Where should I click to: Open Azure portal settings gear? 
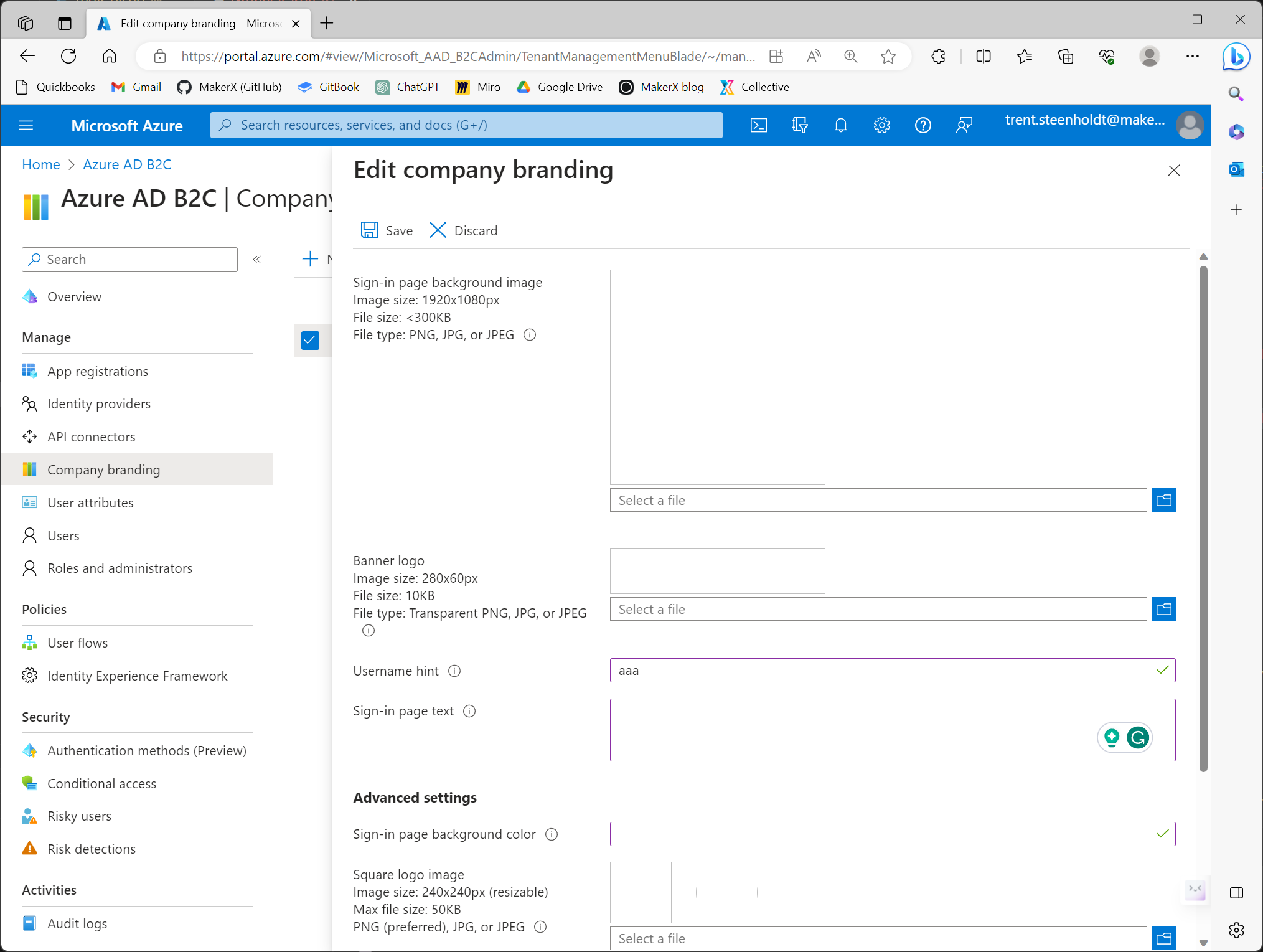point(882,125)
